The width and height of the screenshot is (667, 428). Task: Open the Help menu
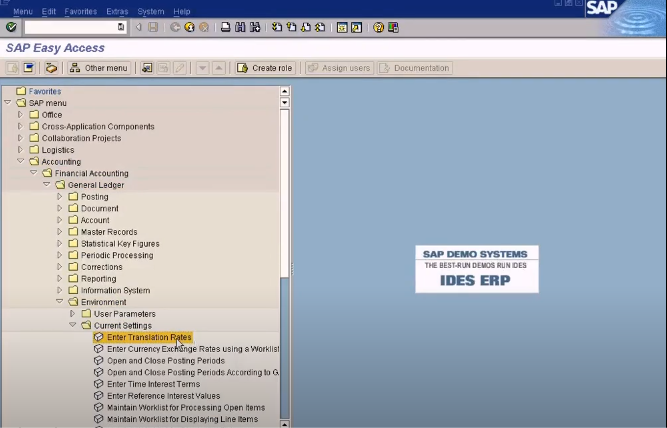pyautogui.click(x=182, y=11)
